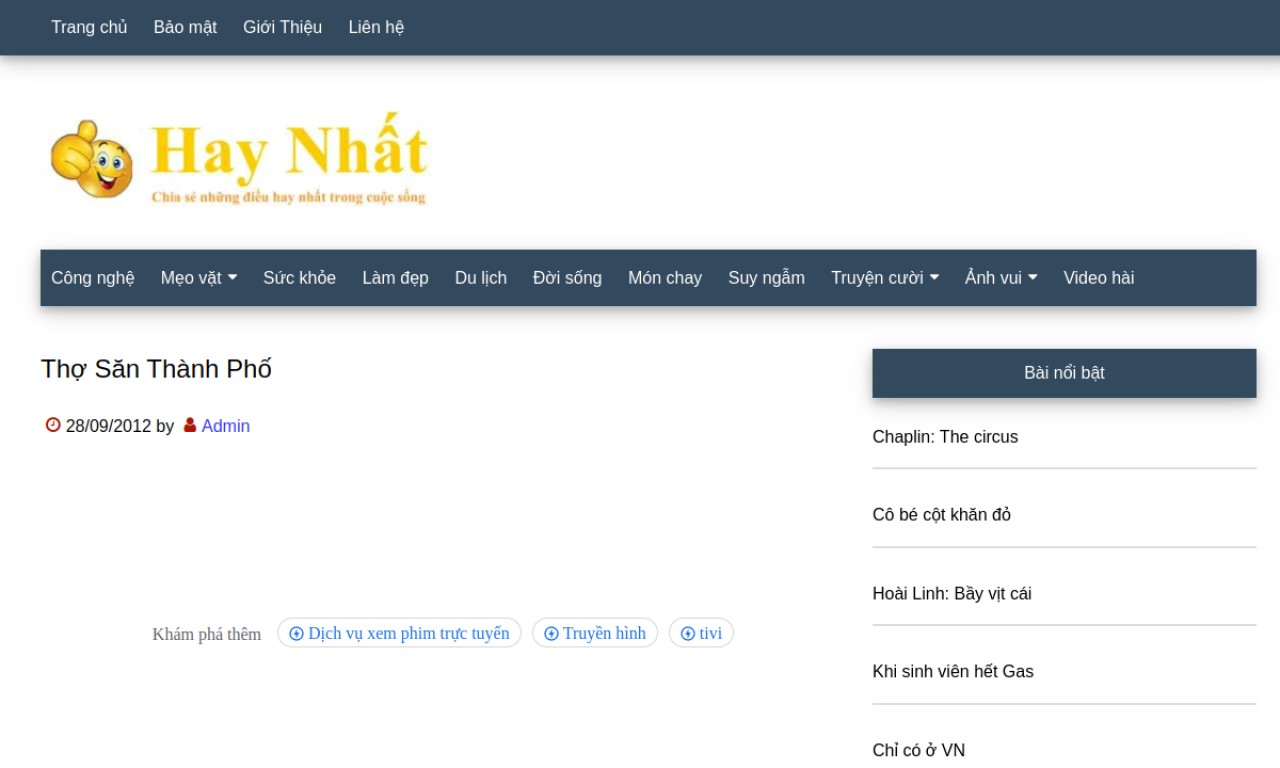Open the Đời sống category

click(x=567, y=278)
